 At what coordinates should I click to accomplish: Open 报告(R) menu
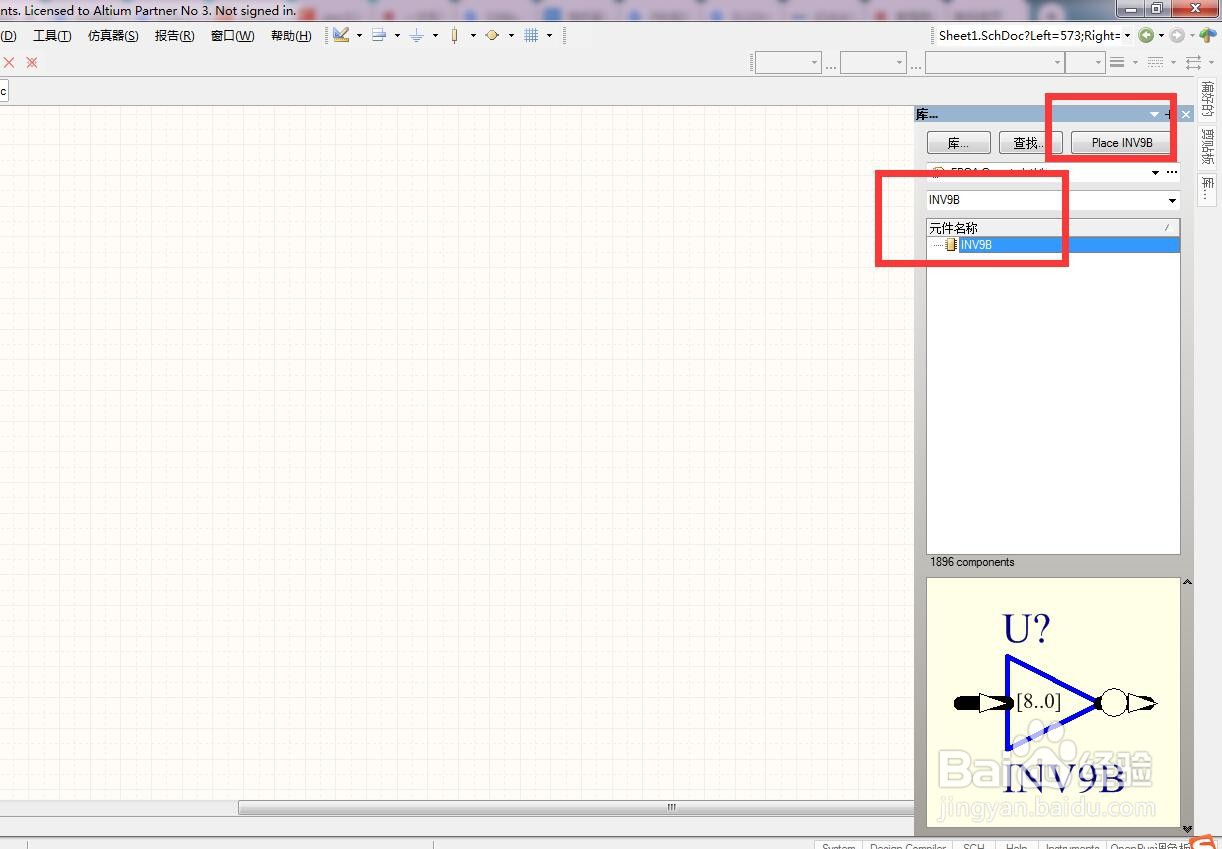coord(174,35)
